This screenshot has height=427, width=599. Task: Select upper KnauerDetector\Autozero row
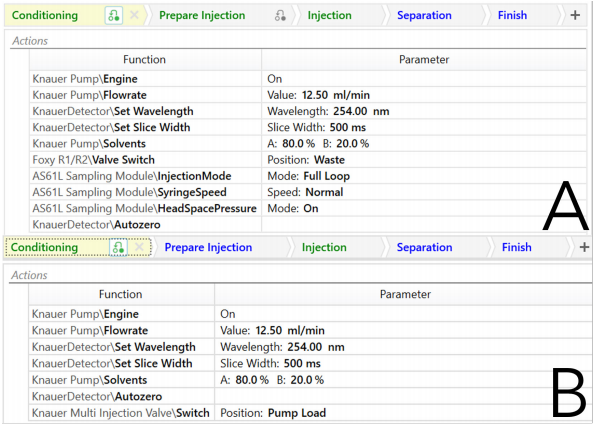308,225
